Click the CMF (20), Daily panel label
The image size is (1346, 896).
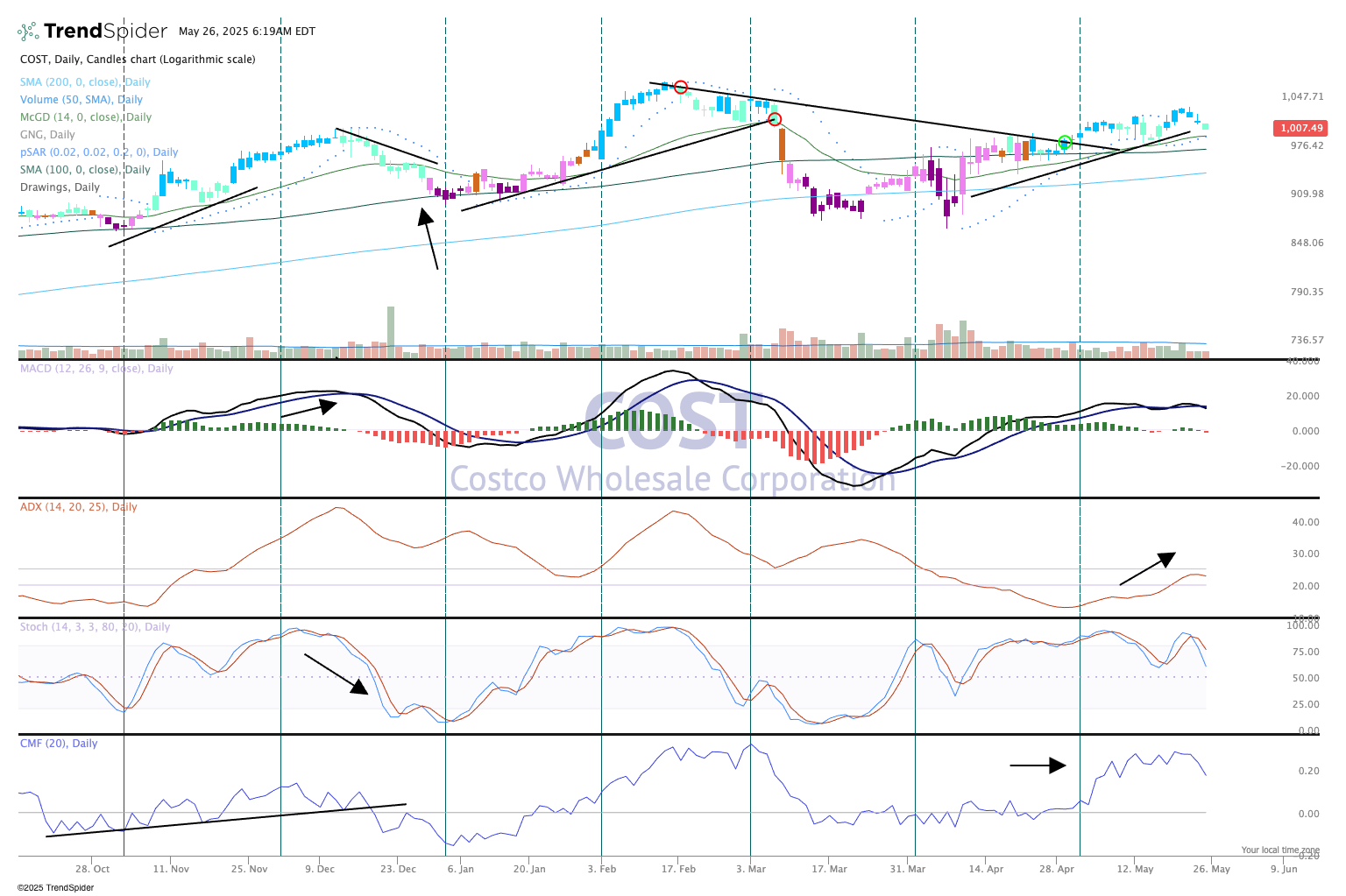pos(59,744)
